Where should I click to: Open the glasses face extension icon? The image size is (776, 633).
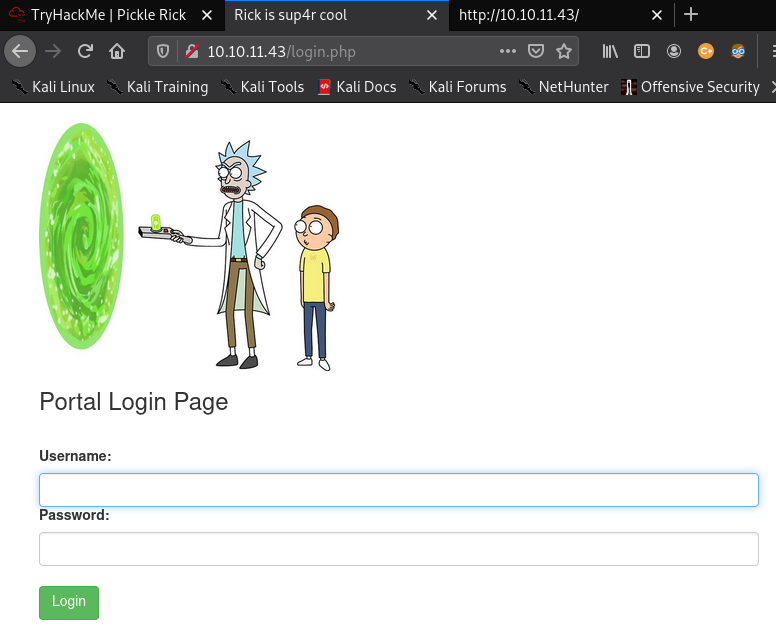(x=738, y=51)
